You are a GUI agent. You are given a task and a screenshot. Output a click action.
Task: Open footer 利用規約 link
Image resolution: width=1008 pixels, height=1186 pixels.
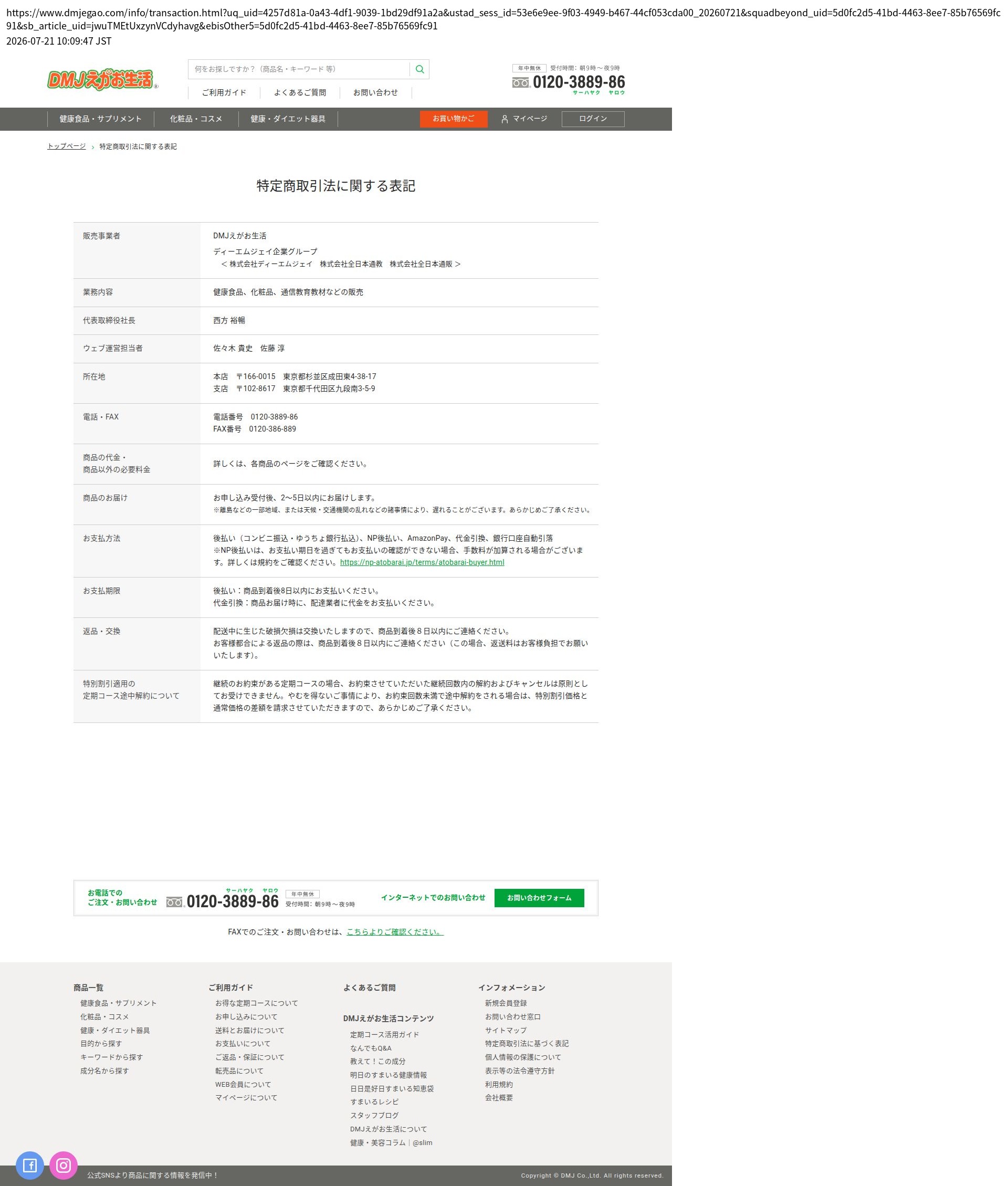click(499, 1085)
